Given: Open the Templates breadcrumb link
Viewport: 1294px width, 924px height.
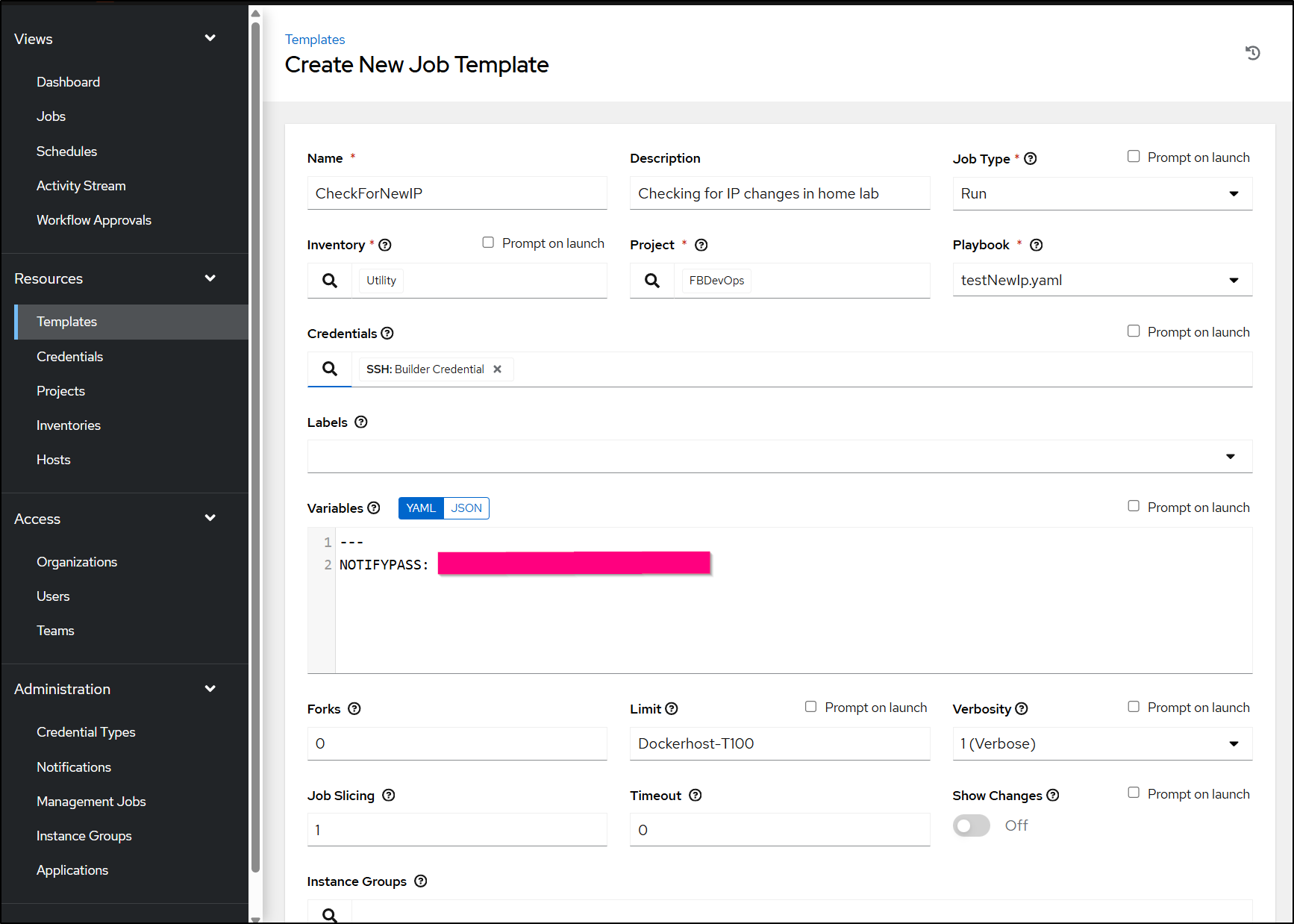Looking at the screenshot, I should click(314, 39).
